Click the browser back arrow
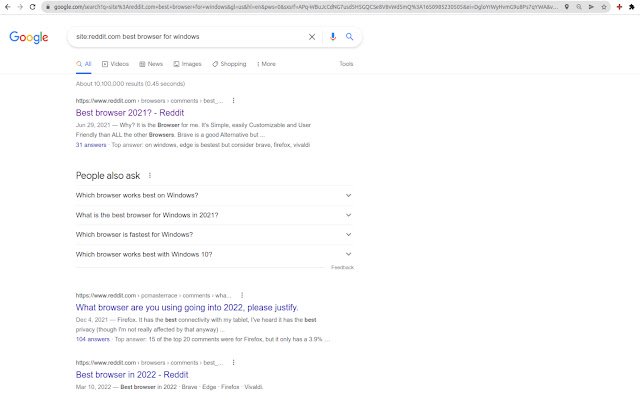This screenshot has height=400, width=640. 7,7
